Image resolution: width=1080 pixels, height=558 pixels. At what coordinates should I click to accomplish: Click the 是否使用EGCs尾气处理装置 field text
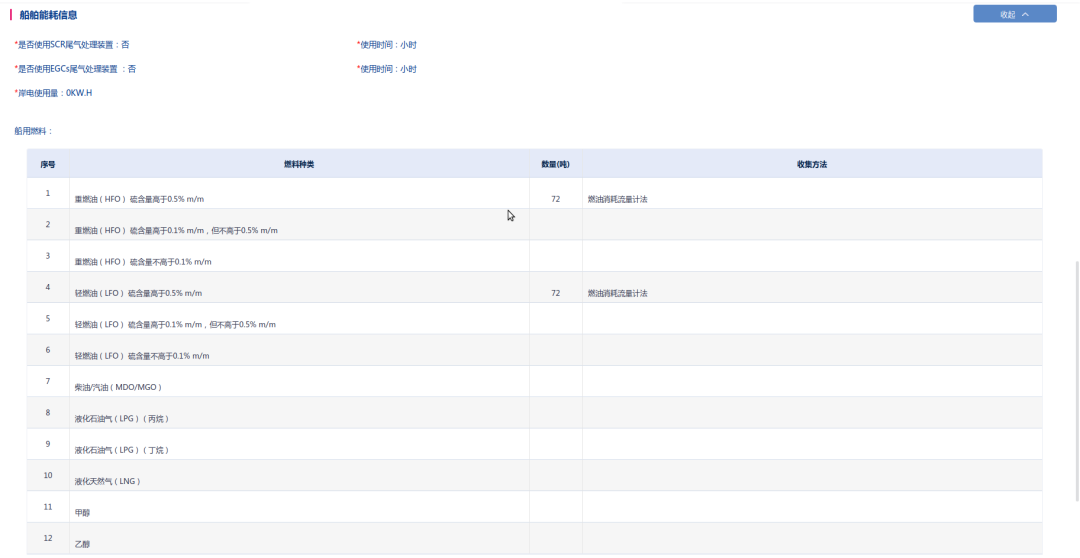[75, 69]
